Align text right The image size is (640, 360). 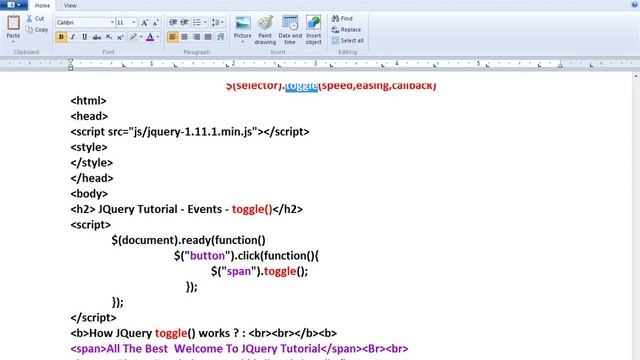click(x=196, y=37)
